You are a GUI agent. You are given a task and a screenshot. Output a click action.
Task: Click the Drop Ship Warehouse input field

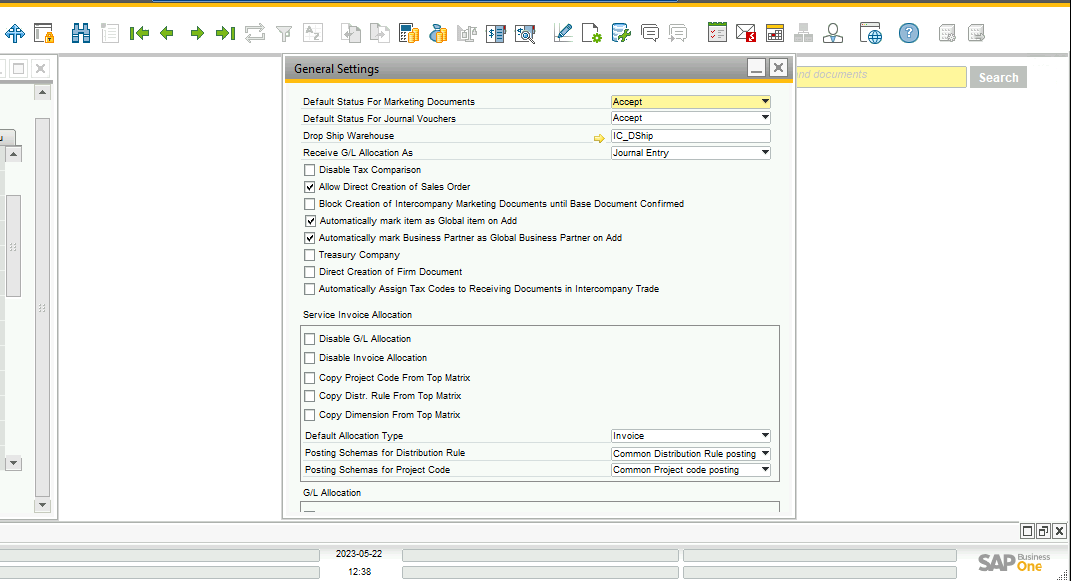coord(691,136)
